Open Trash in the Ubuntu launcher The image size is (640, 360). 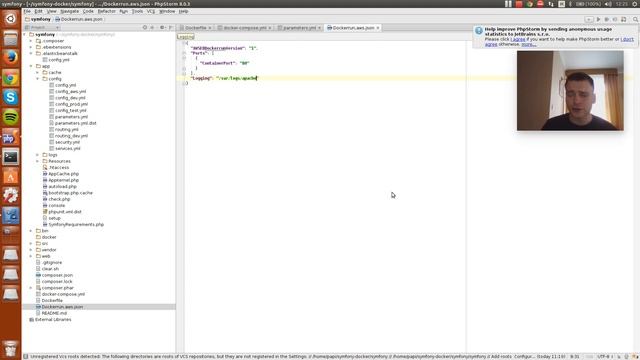(x=11, y=348)
